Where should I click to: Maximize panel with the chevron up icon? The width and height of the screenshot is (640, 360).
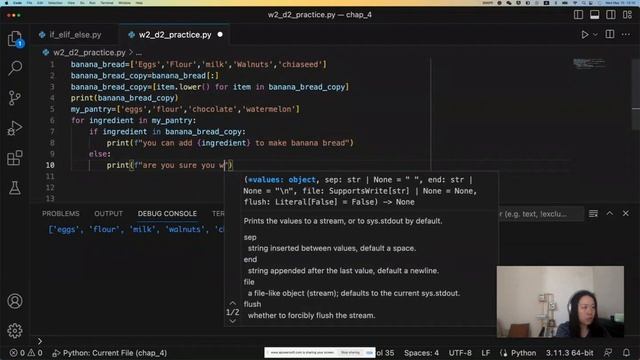[609, 213]
